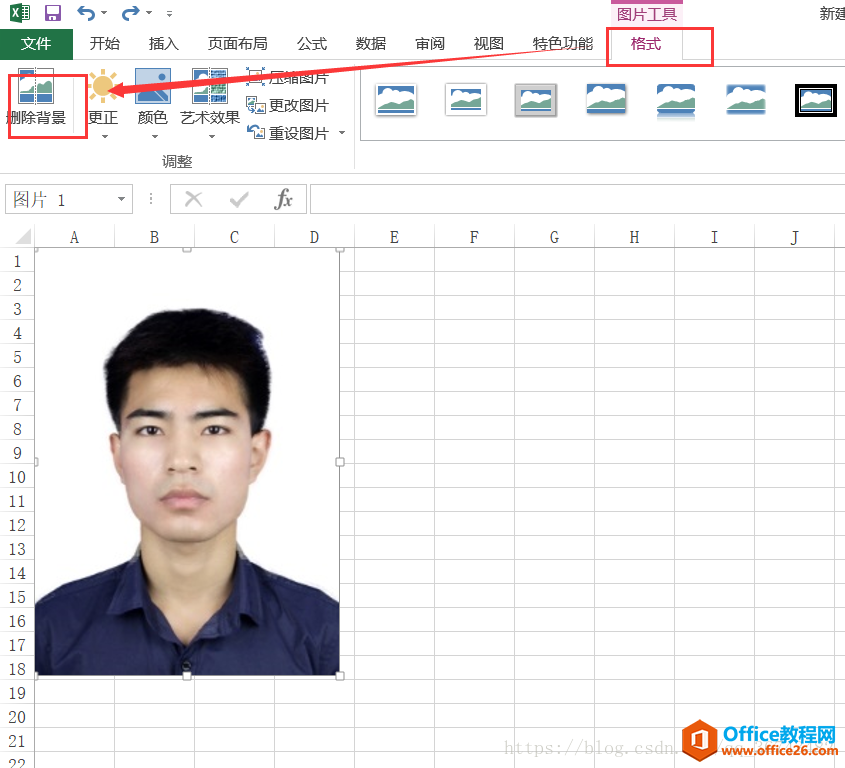Expand the Name Box dropdown arrow

point(122,199)
